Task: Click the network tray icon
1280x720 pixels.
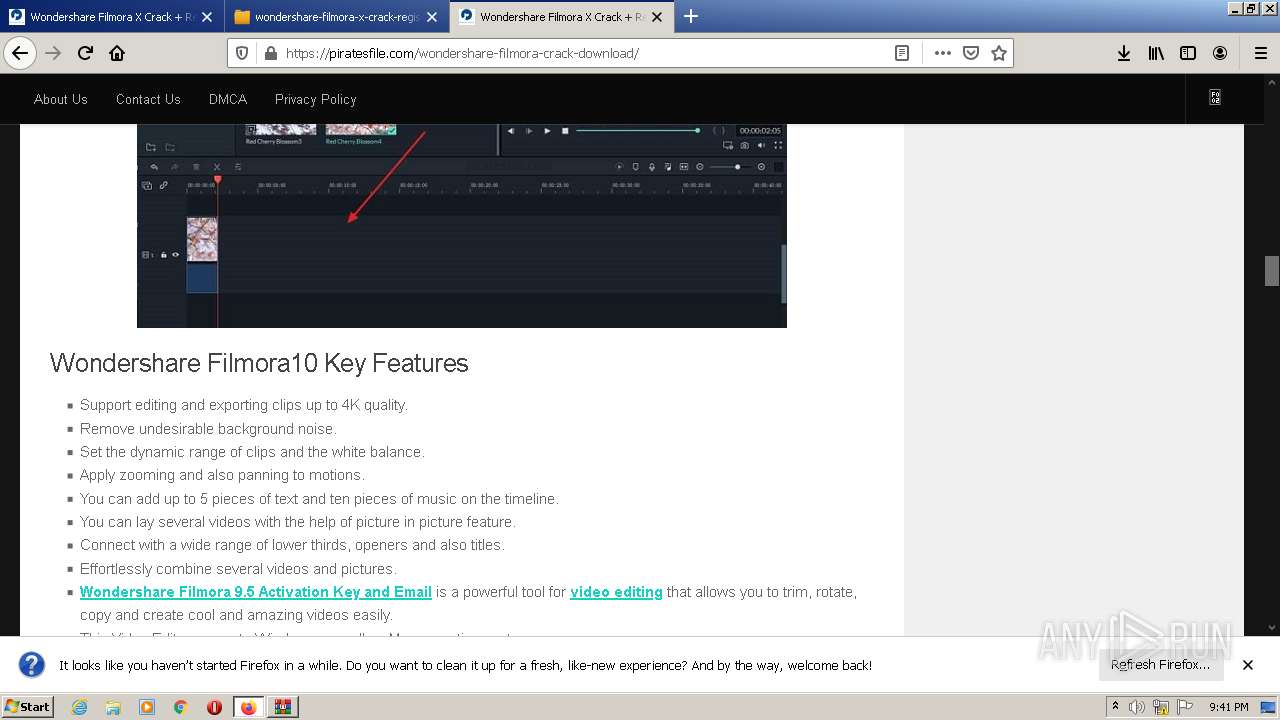Action: click(x=1161, y=707)
